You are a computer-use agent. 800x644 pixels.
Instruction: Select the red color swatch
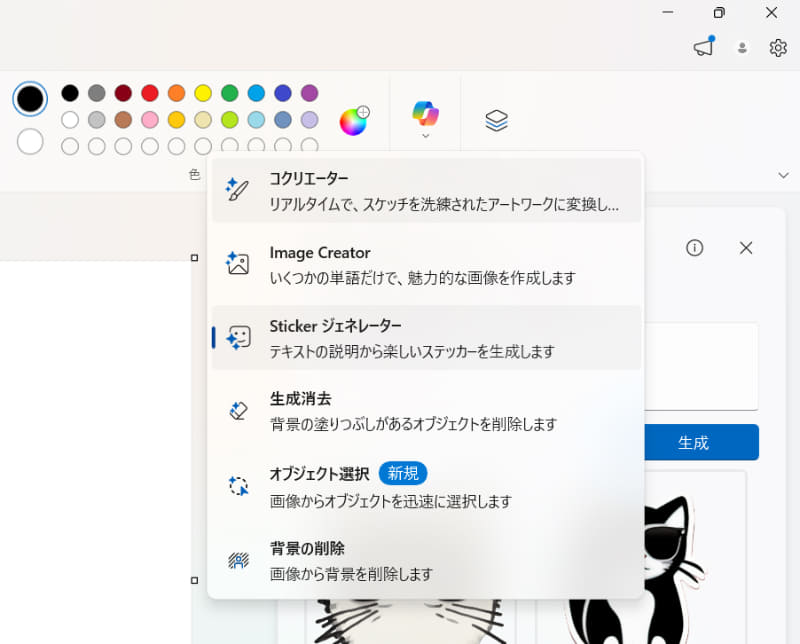coord(148,93)
